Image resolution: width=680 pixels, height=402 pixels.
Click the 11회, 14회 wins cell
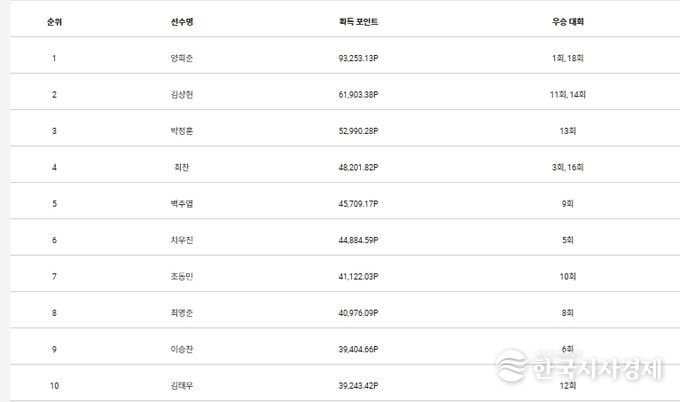568,94
